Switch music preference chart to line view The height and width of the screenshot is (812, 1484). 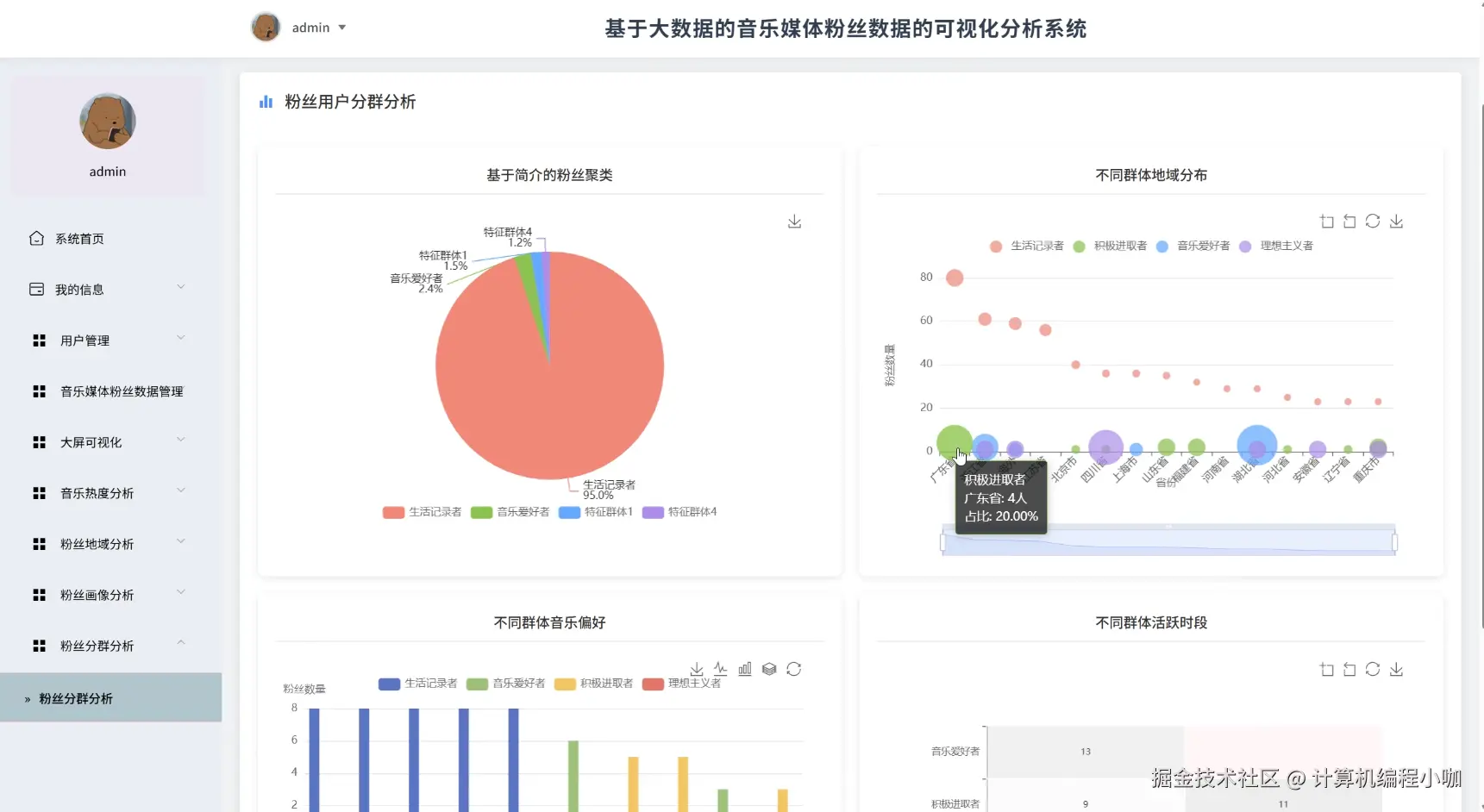pyautogui.click(x=721, y=669)
